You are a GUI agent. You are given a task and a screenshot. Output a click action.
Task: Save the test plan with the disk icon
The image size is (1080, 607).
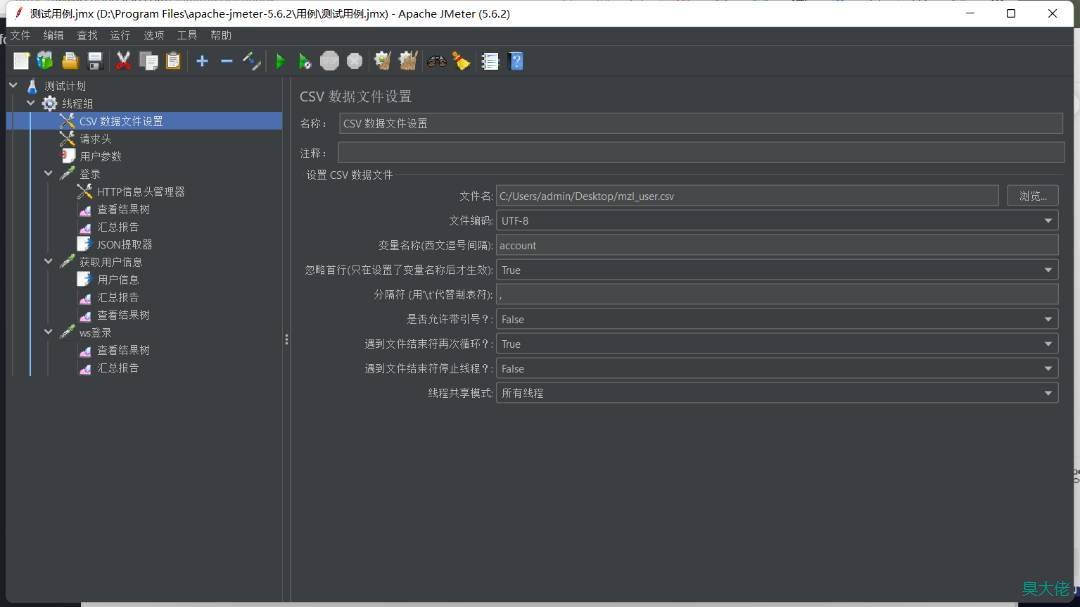(x=95, y=61)
